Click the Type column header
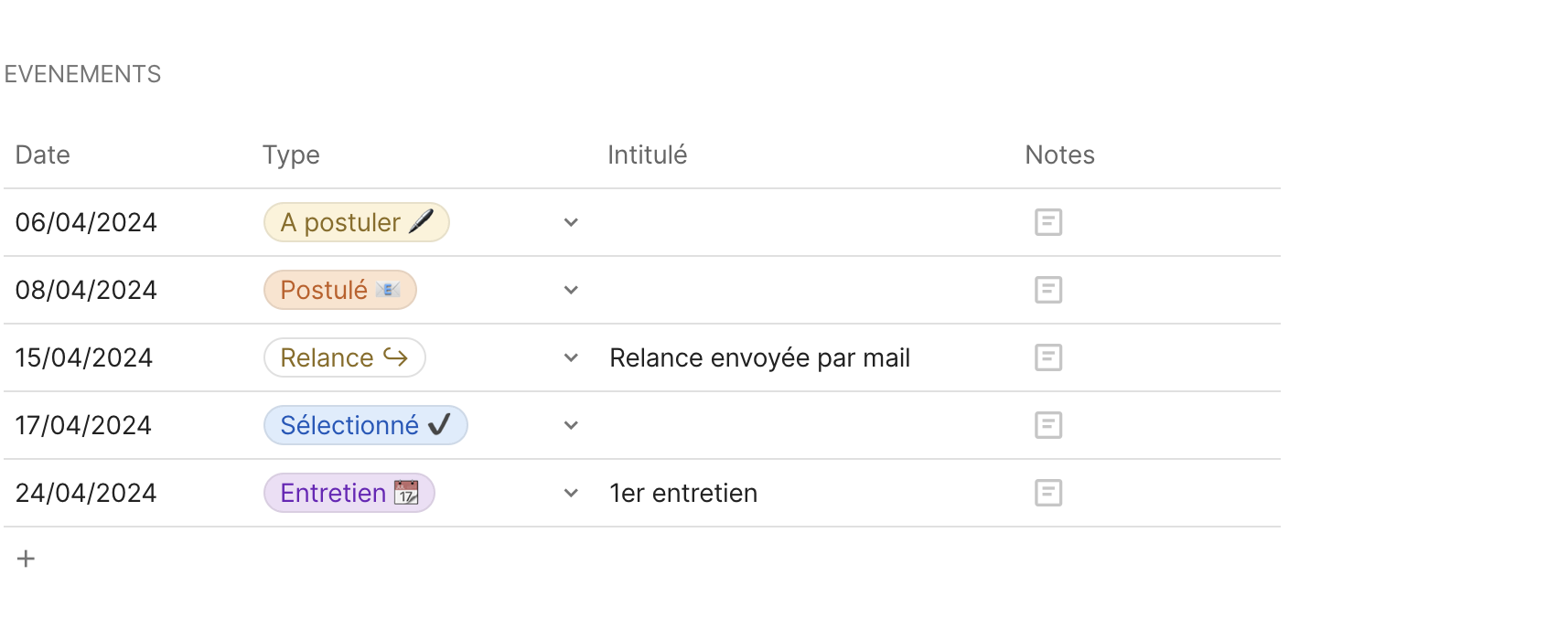 [291, 154]
